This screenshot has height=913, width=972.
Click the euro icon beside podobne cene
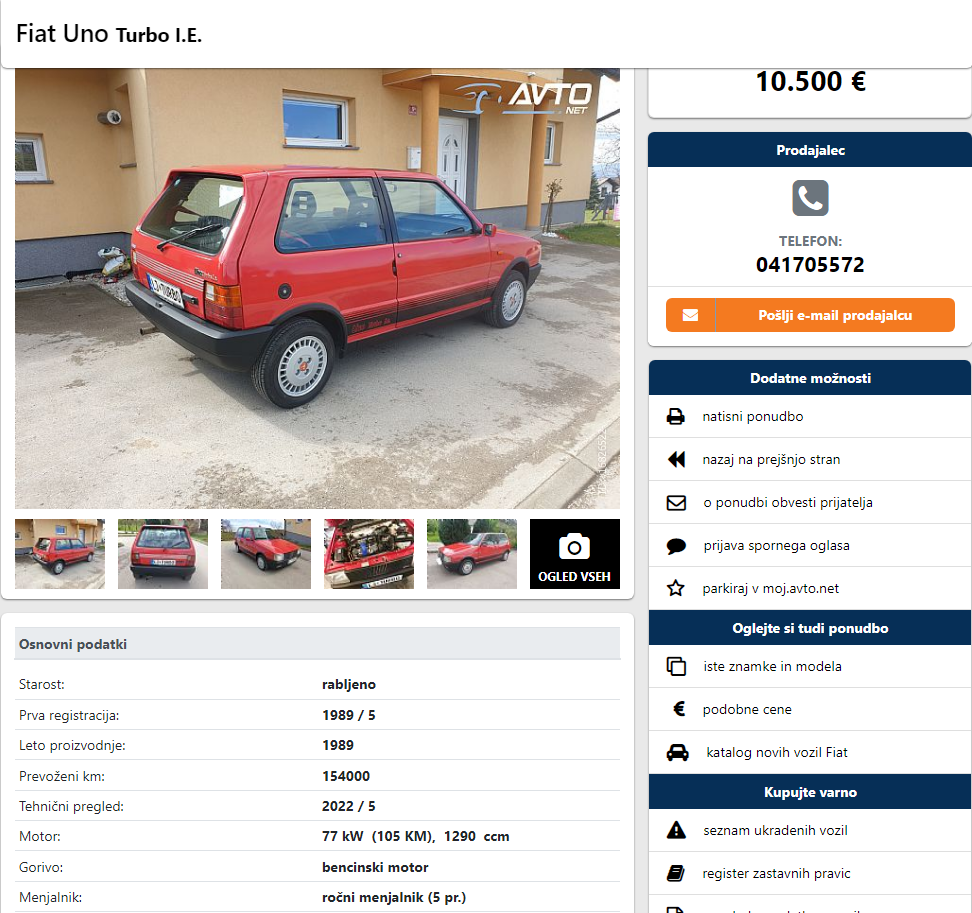click(x=679, y=709)
